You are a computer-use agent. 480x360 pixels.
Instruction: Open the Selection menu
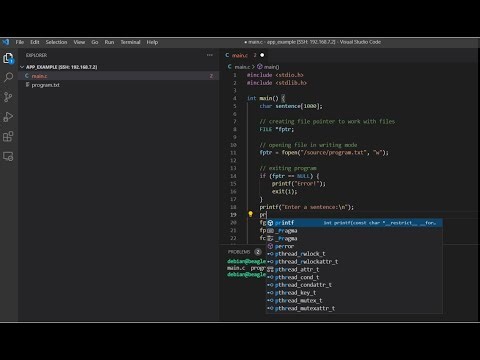coord(56,42)
